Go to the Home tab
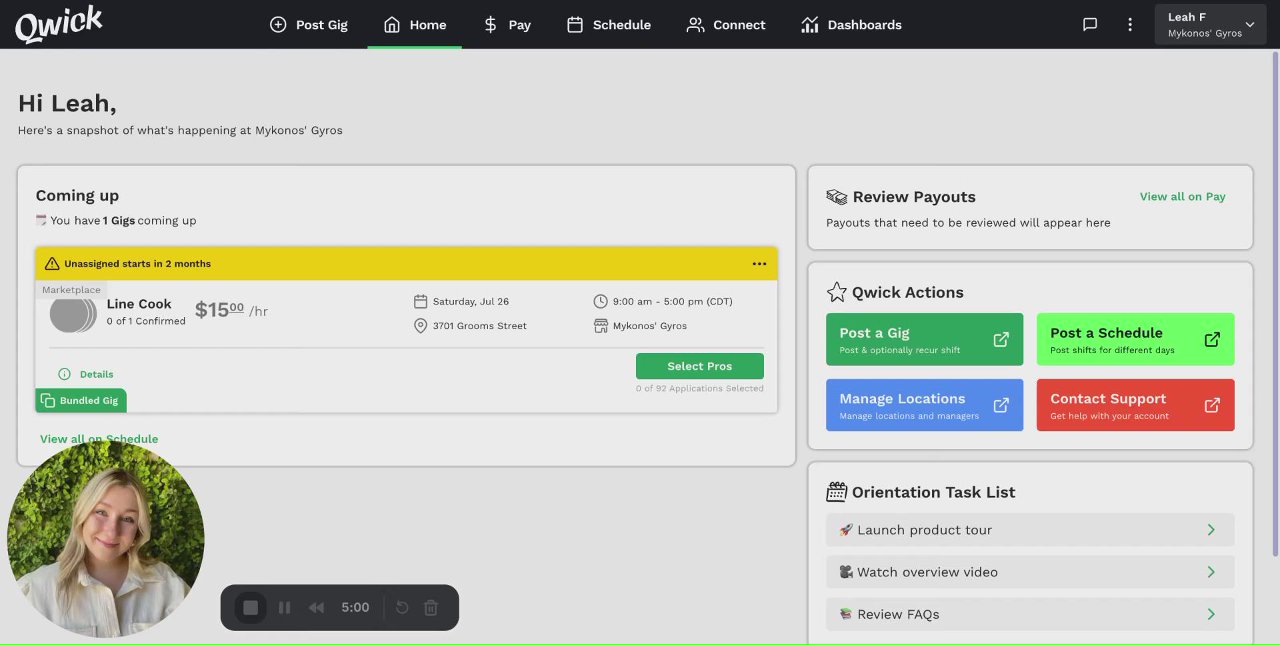This screenshot has width=1280, height=645. (x=415, y=25)
